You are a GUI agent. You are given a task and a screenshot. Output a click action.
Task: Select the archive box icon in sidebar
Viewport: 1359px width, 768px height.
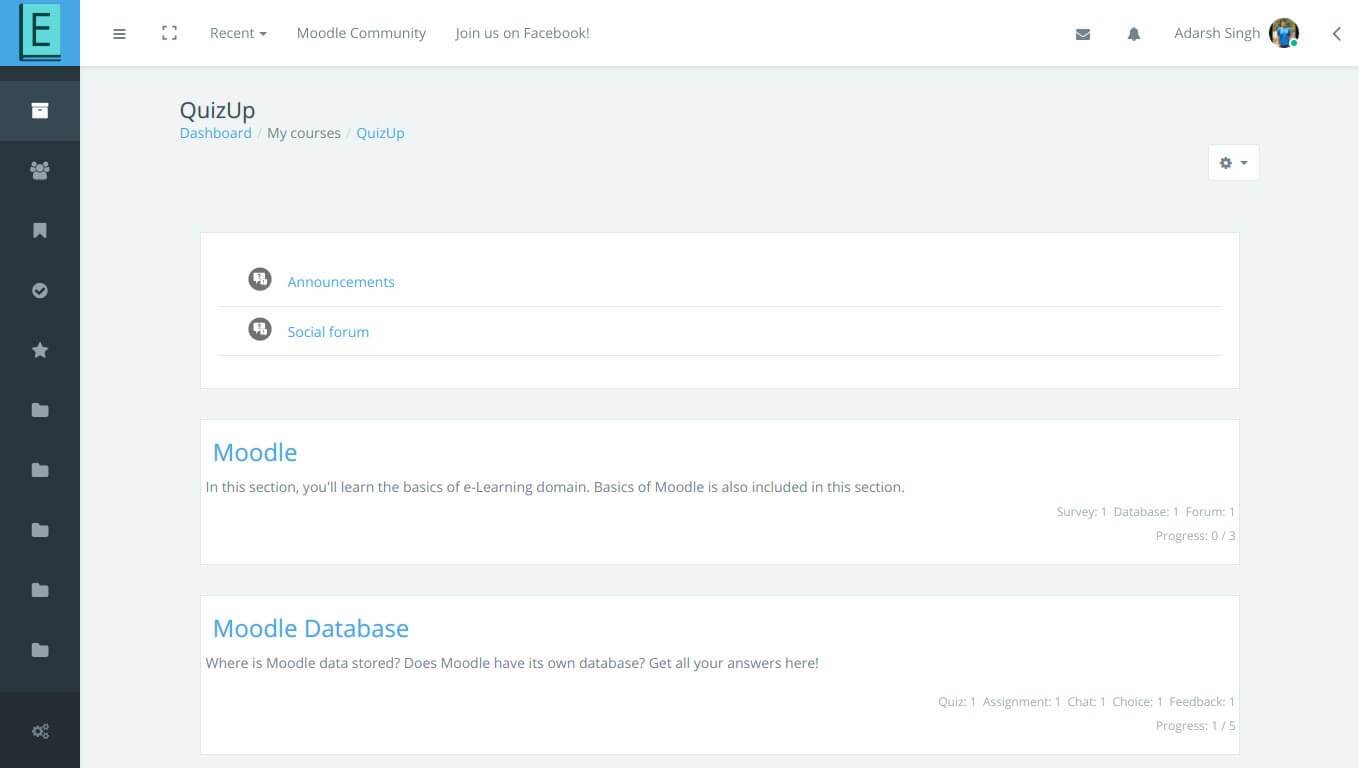click(40, 110)
